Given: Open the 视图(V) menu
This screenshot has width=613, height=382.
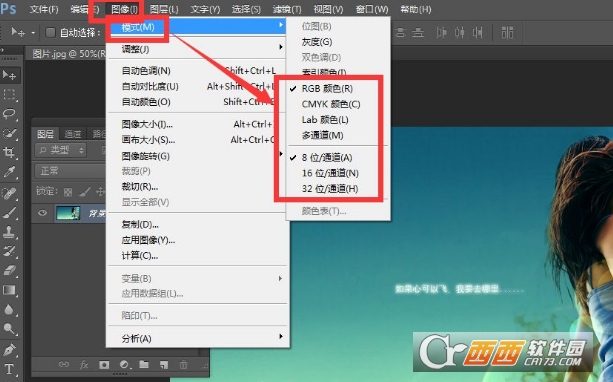Looking at the screenshot, I should [x=328, y=9].
